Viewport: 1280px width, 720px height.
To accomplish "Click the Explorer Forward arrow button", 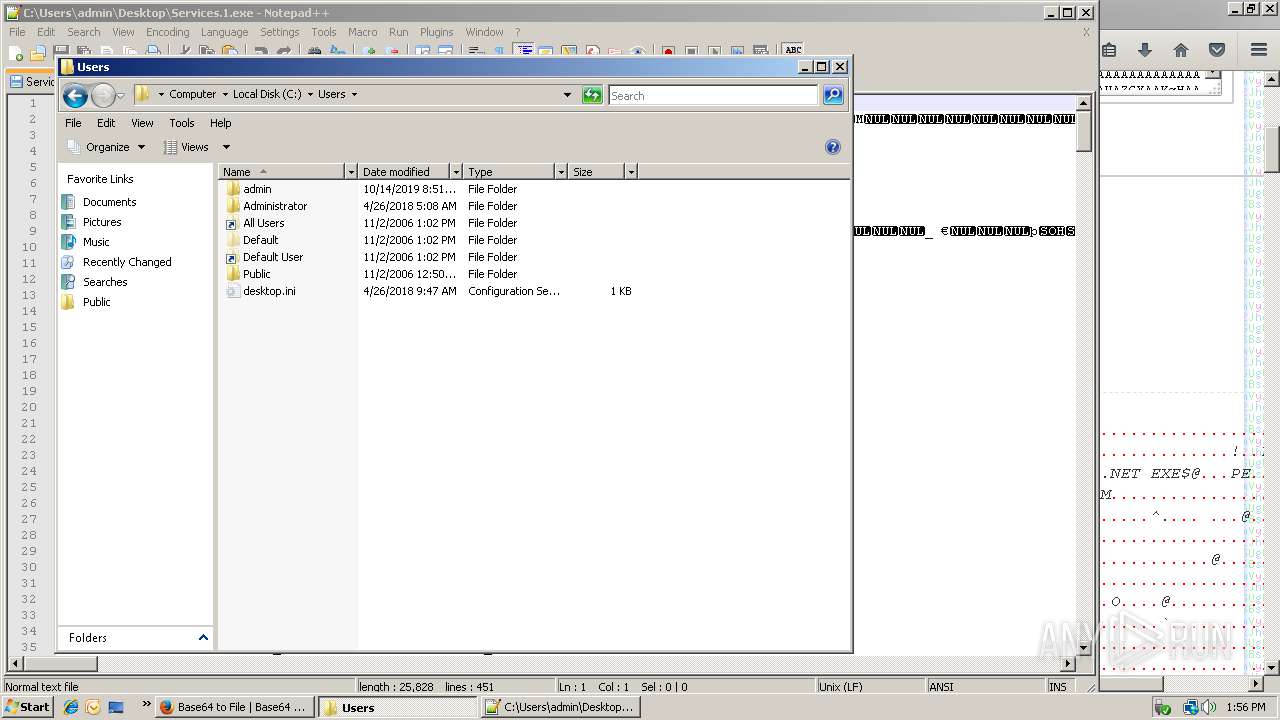I will 103,96.
